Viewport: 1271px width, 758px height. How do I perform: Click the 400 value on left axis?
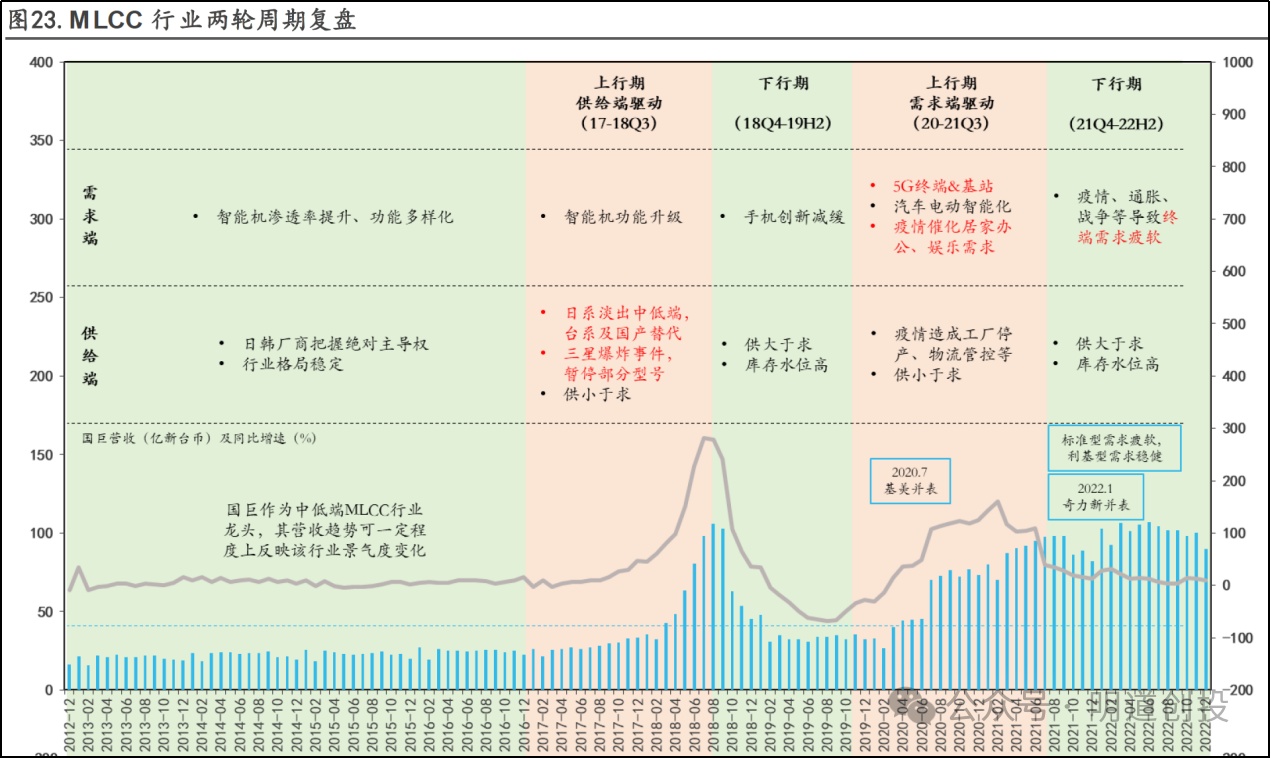click(x=41, y=62)
